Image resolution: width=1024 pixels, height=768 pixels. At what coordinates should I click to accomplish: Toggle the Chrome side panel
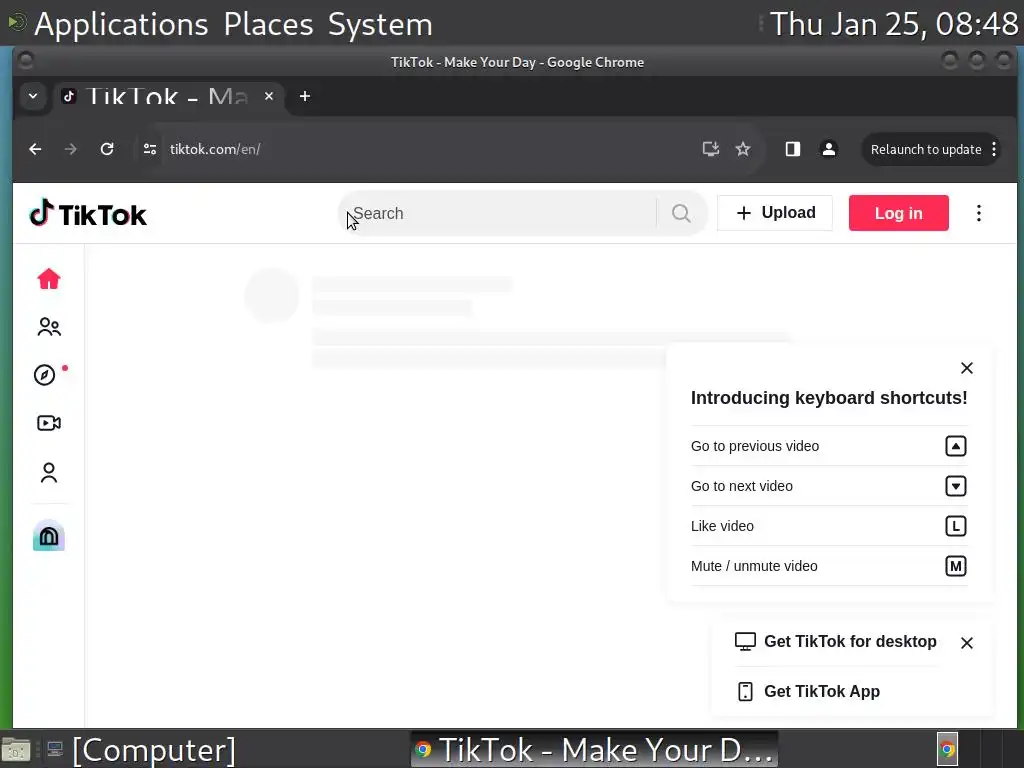[x=793, y=150]
